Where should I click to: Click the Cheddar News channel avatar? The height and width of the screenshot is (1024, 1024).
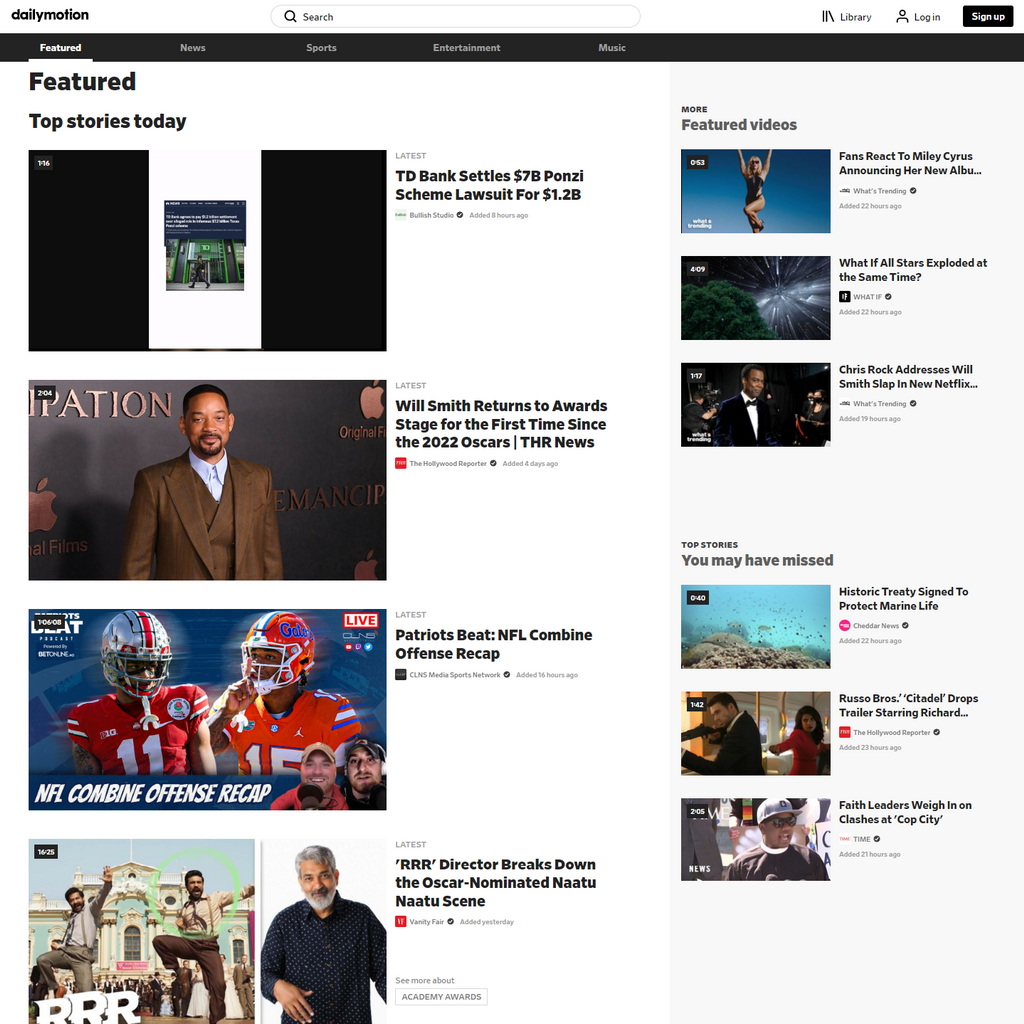[844, 626]
